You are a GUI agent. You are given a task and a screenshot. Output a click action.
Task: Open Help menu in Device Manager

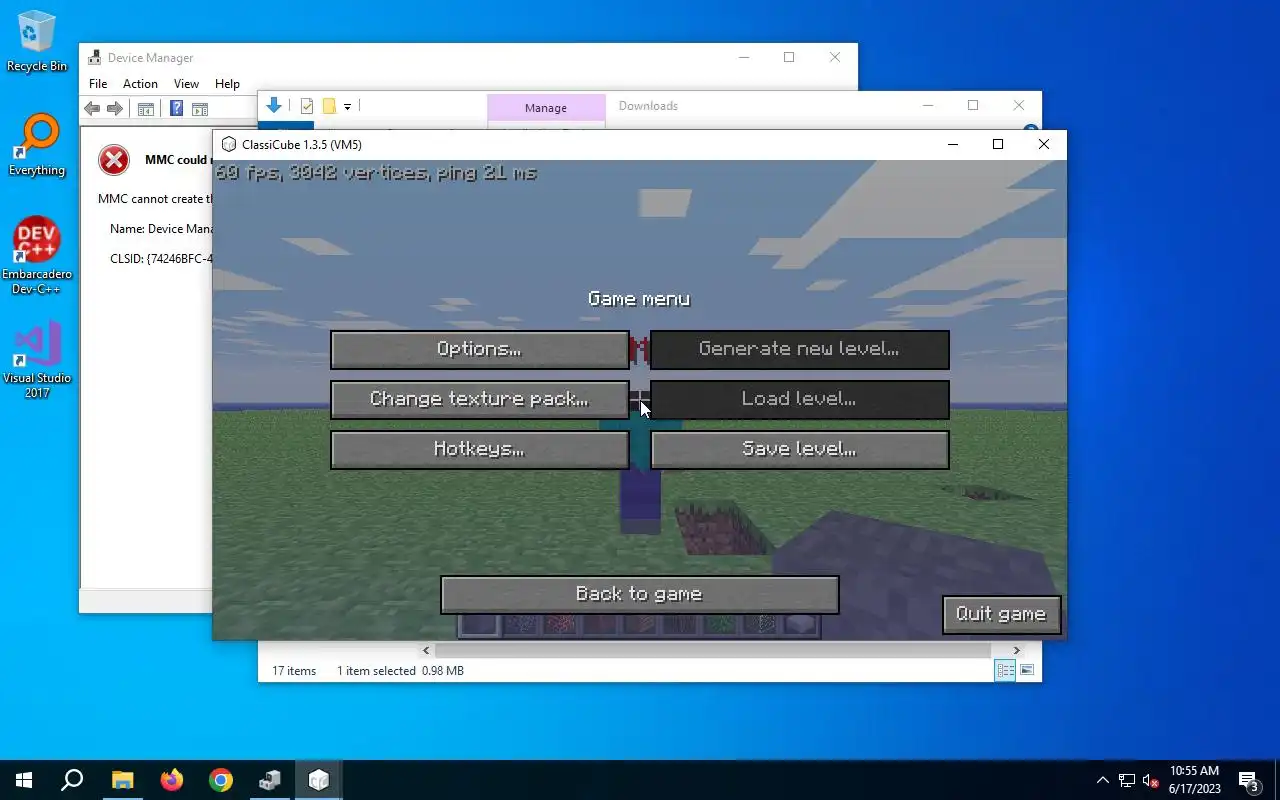pos(227,84)
